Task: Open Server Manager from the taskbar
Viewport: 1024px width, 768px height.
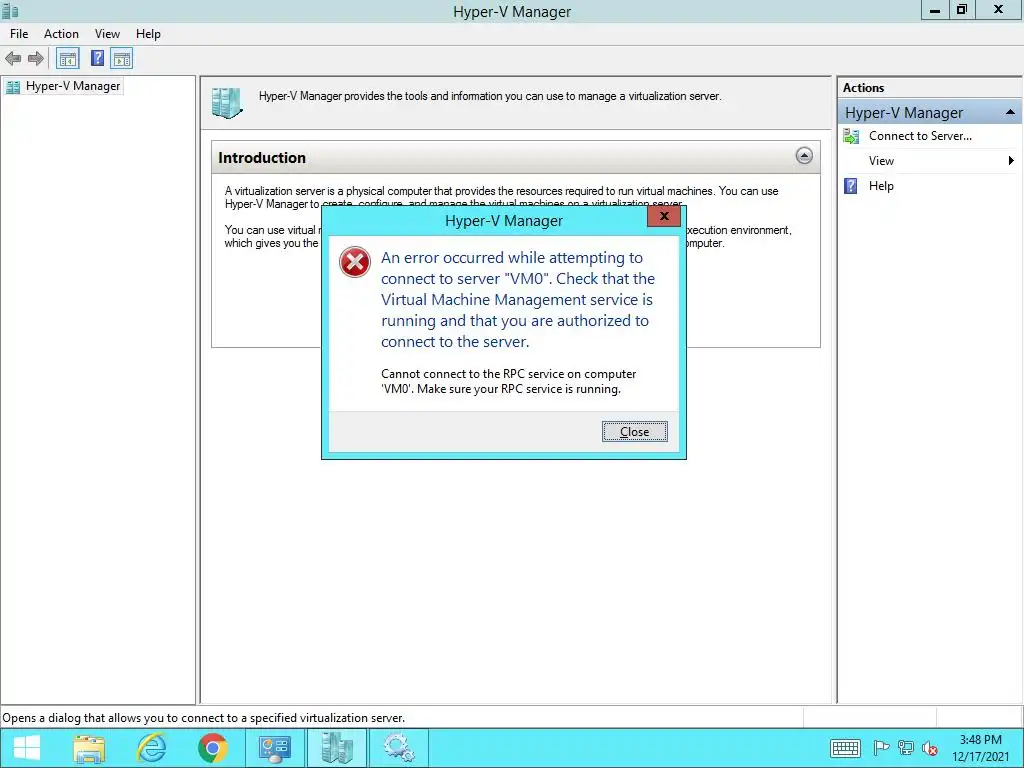Action: (274, 748)
